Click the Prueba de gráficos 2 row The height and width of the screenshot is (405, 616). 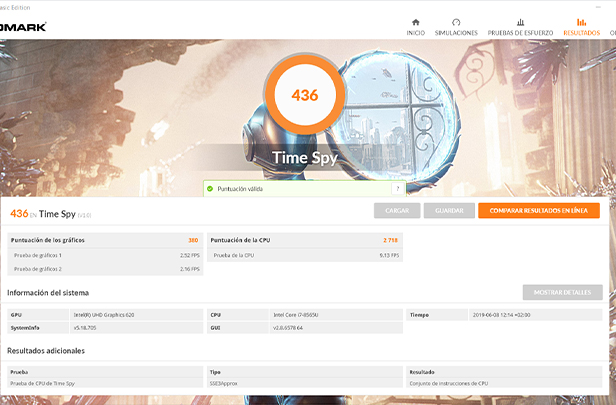click(x=105, y=269)
